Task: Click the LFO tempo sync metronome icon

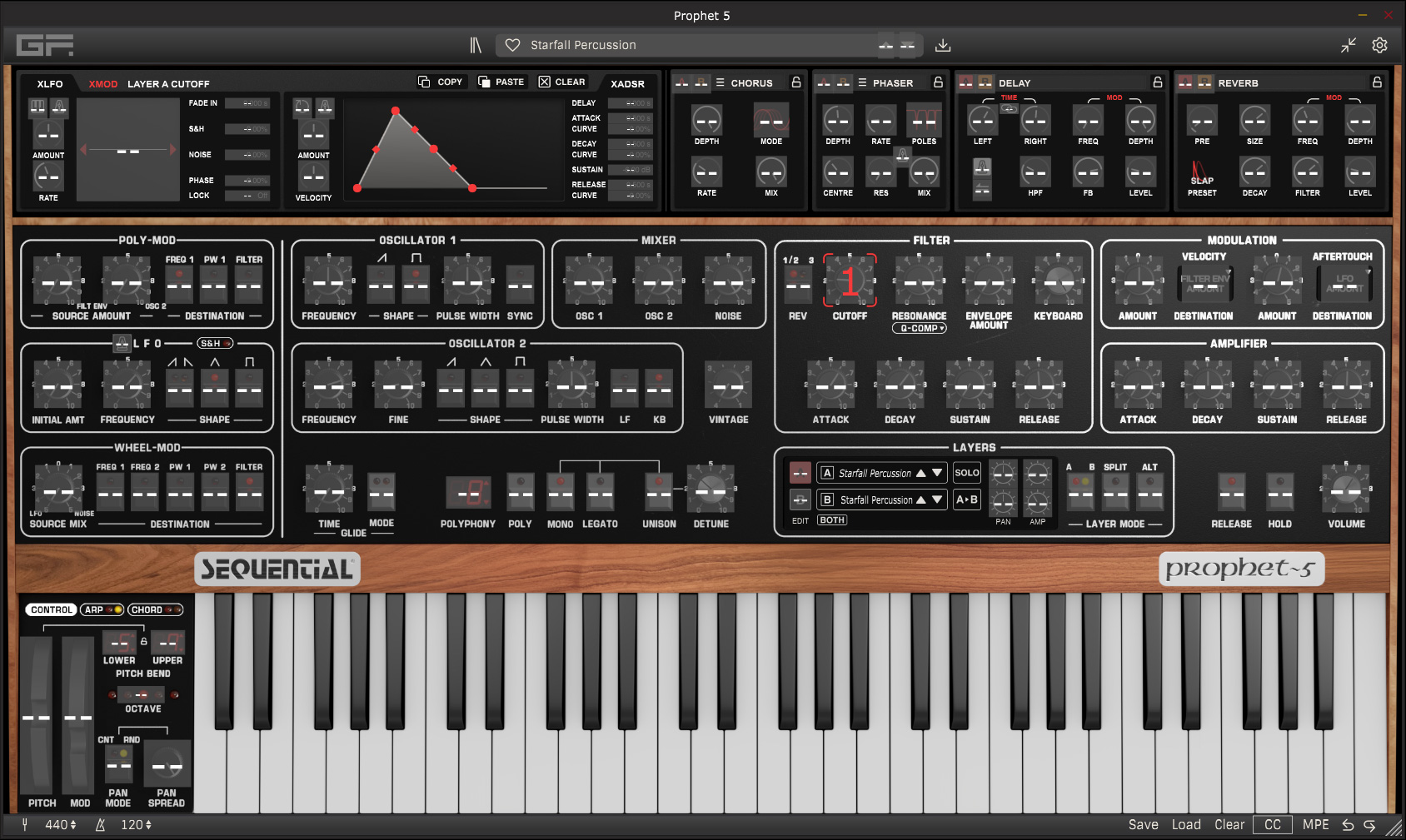Action: [x=122, y=343]
